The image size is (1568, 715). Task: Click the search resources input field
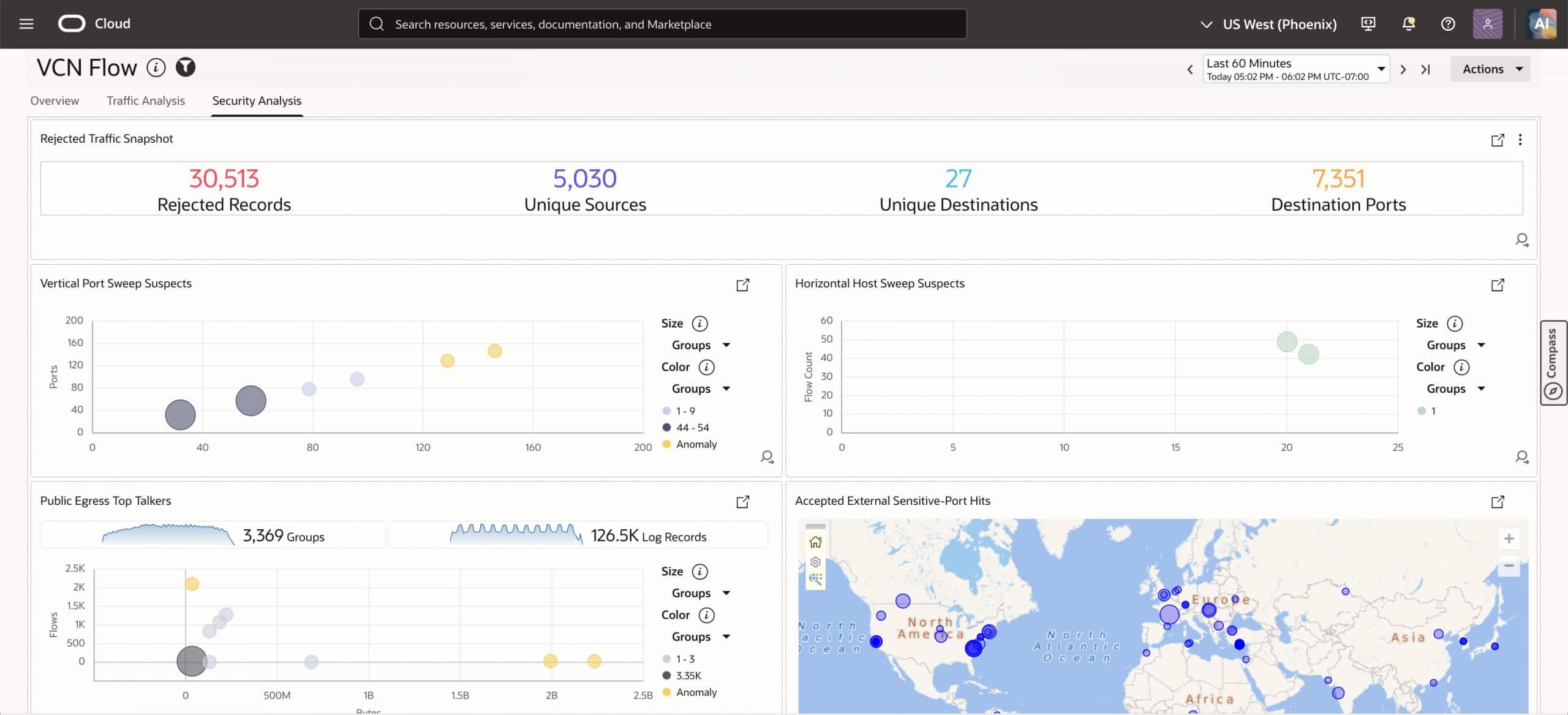(662, 24)
